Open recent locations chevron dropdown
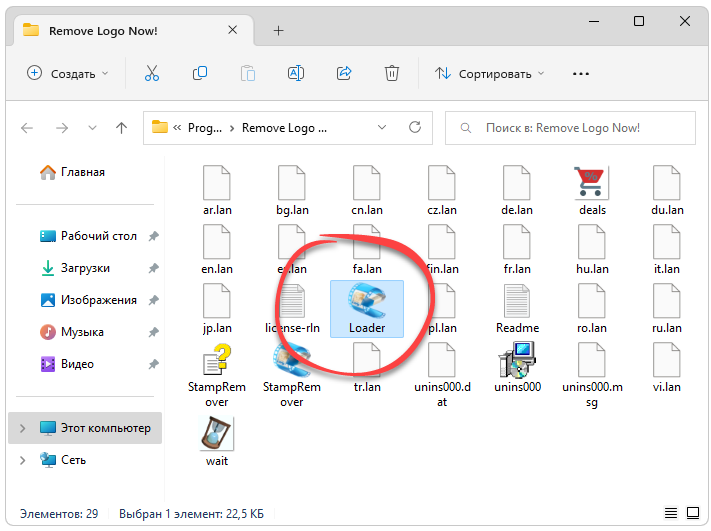 (x=92, y=128)
